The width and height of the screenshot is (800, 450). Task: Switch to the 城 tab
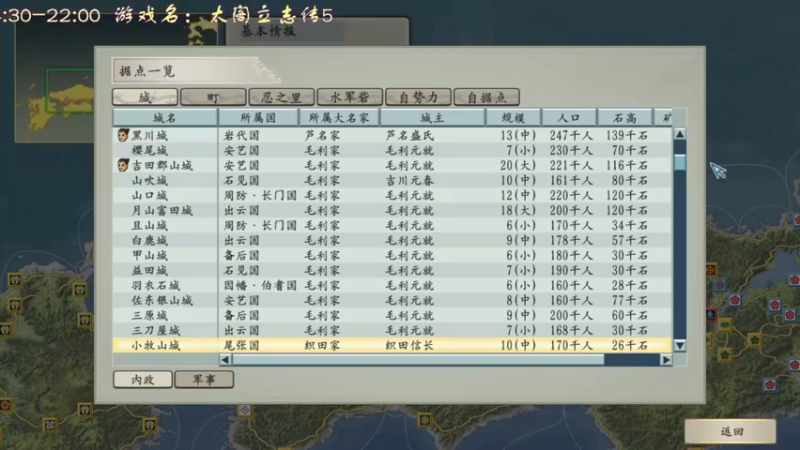[x=145, y=97]
